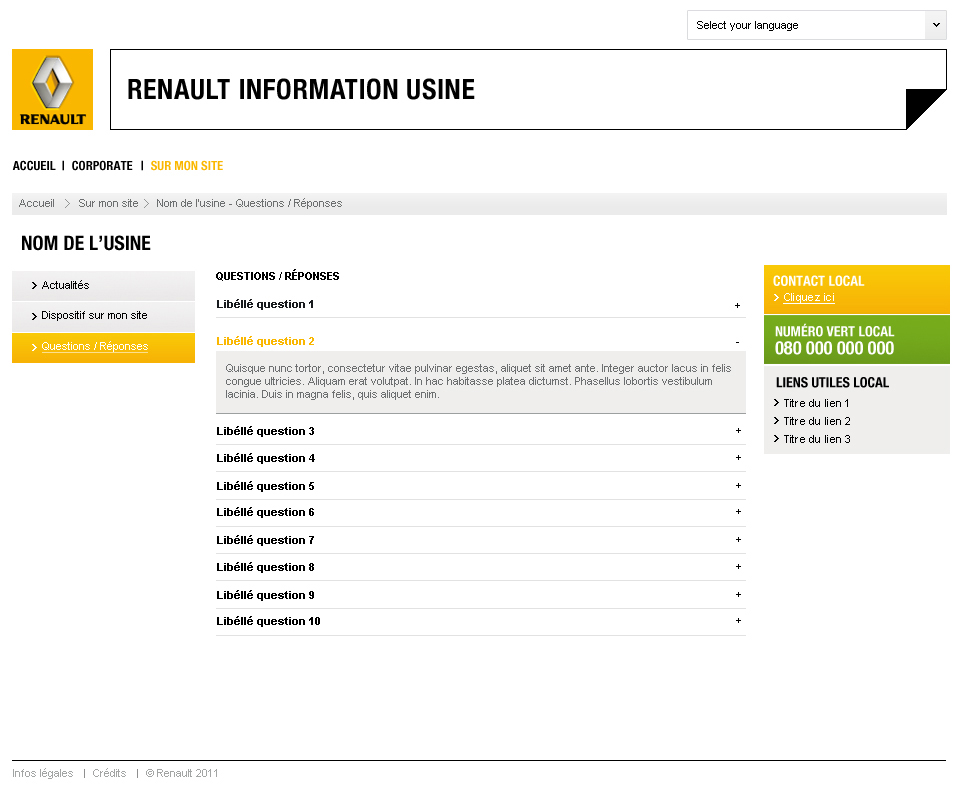Click the Libéllé question 4 title
Viewport: 960px width, 797px height.
266,458
